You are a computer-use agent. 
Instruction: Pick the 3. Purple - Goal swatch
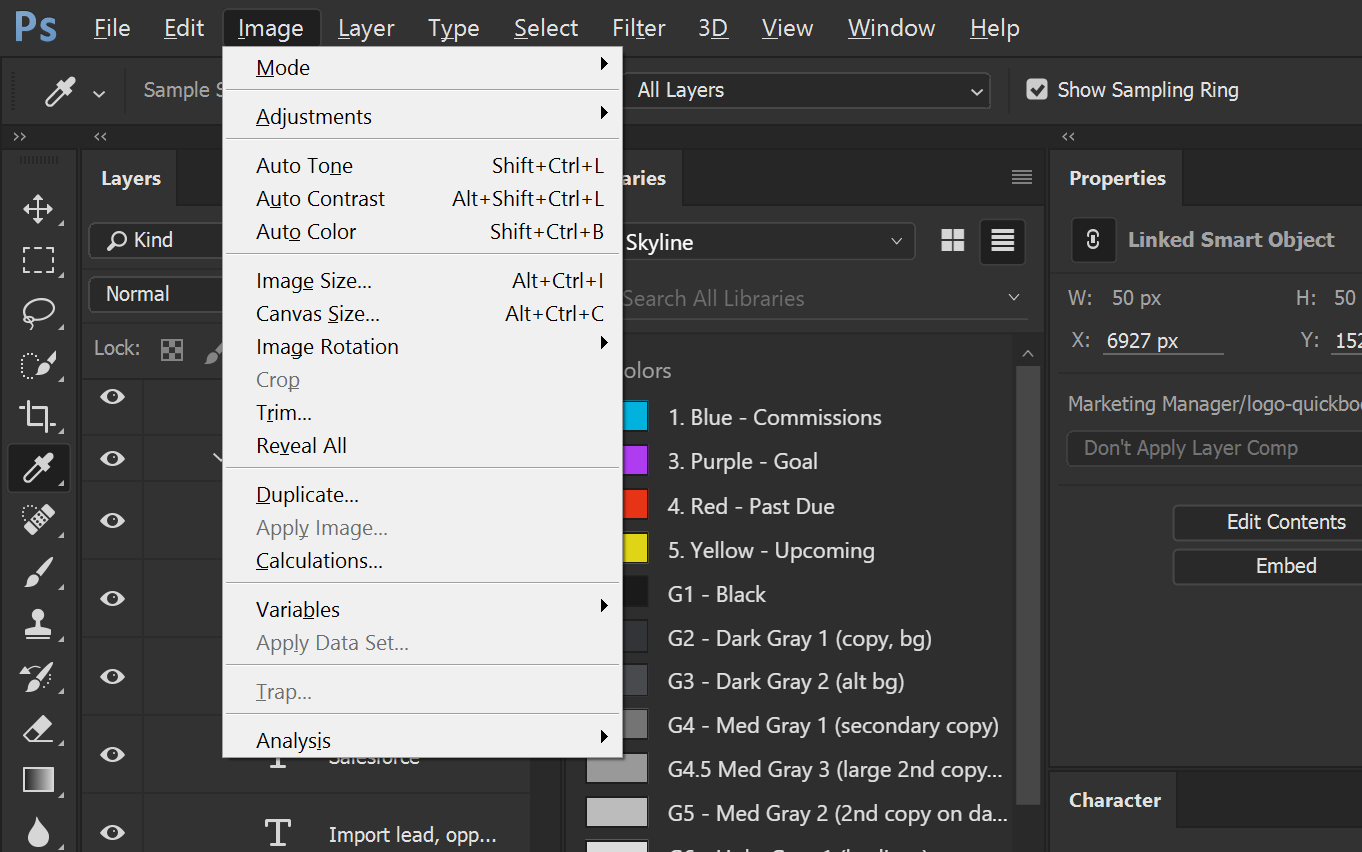coord(634,461)
